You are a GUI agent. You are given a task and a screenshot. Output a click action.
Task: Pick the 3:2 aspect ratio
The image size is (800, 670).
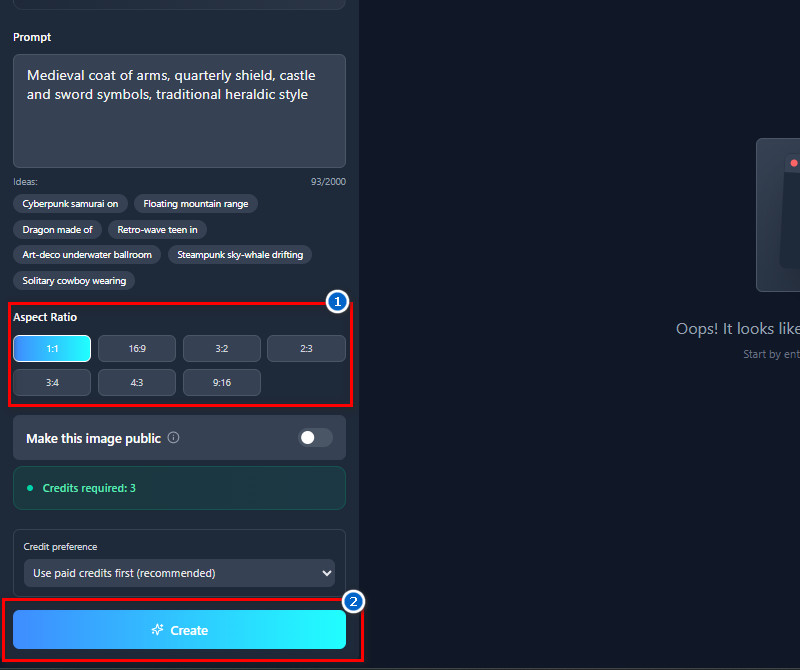[221, 348]
